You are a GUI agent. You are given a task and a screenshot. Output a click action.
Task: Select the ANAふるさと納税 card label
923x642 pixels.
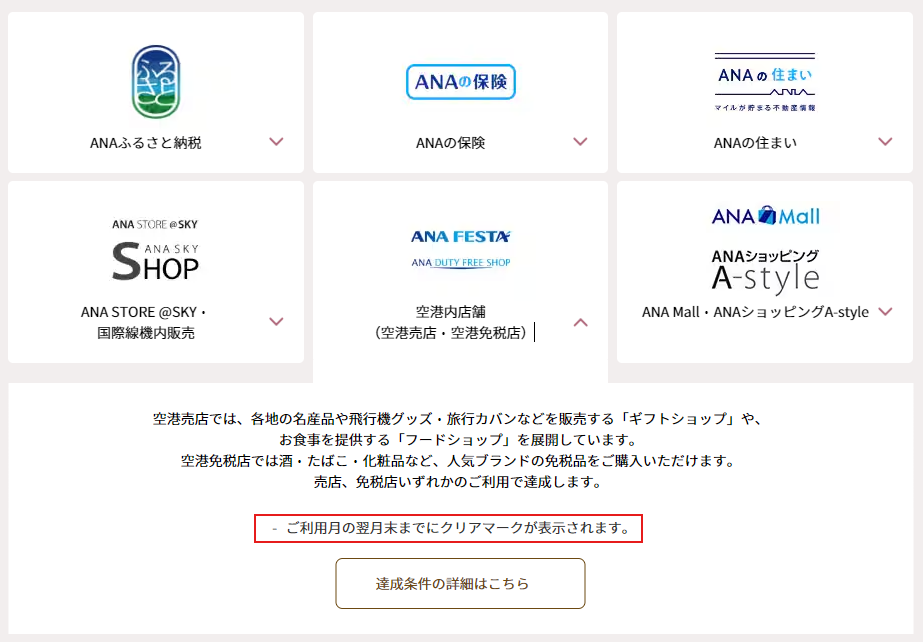coord(145,142)
